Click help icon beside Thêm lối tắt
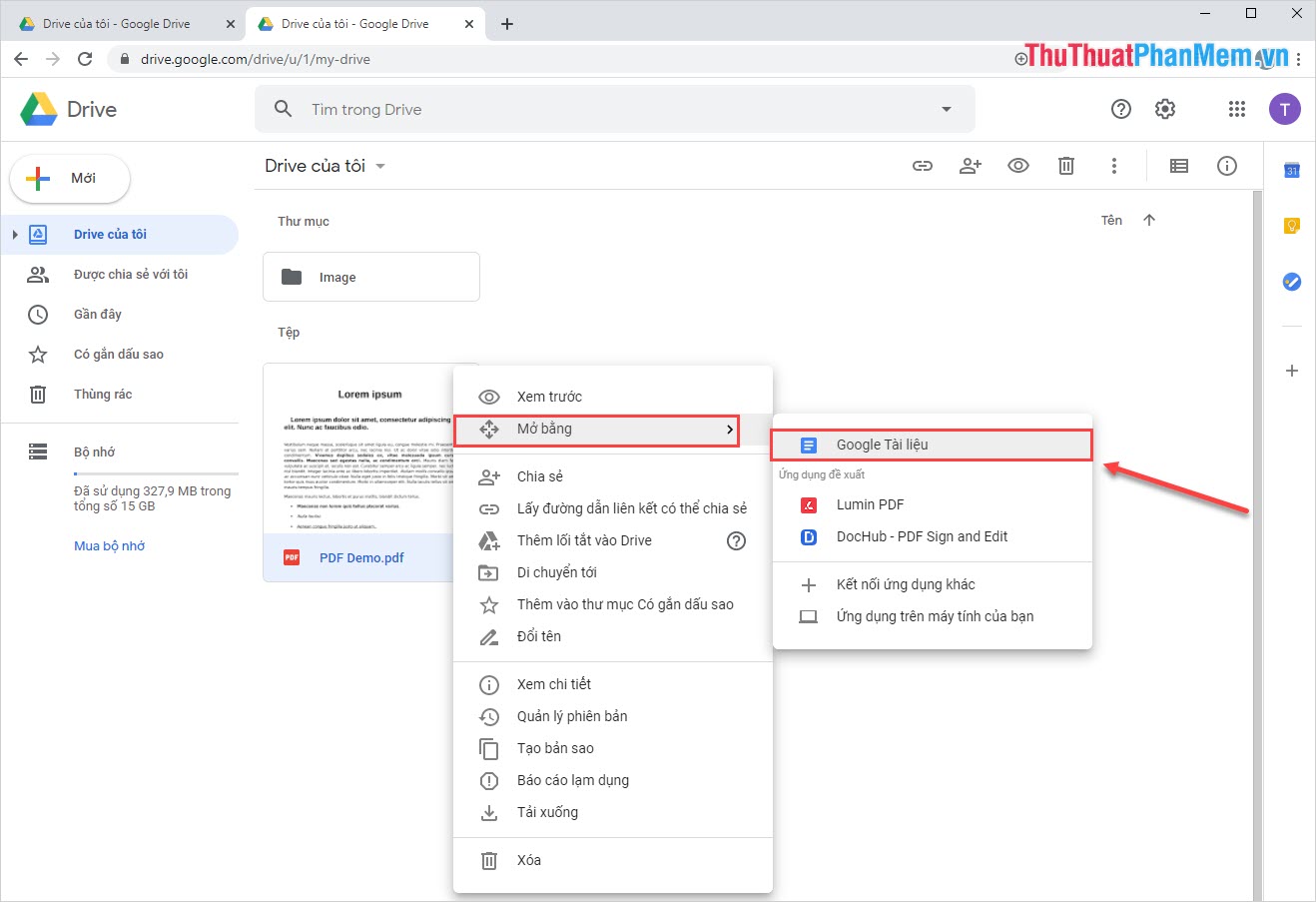Screen dimensions: 1316x902 point(736,540)
